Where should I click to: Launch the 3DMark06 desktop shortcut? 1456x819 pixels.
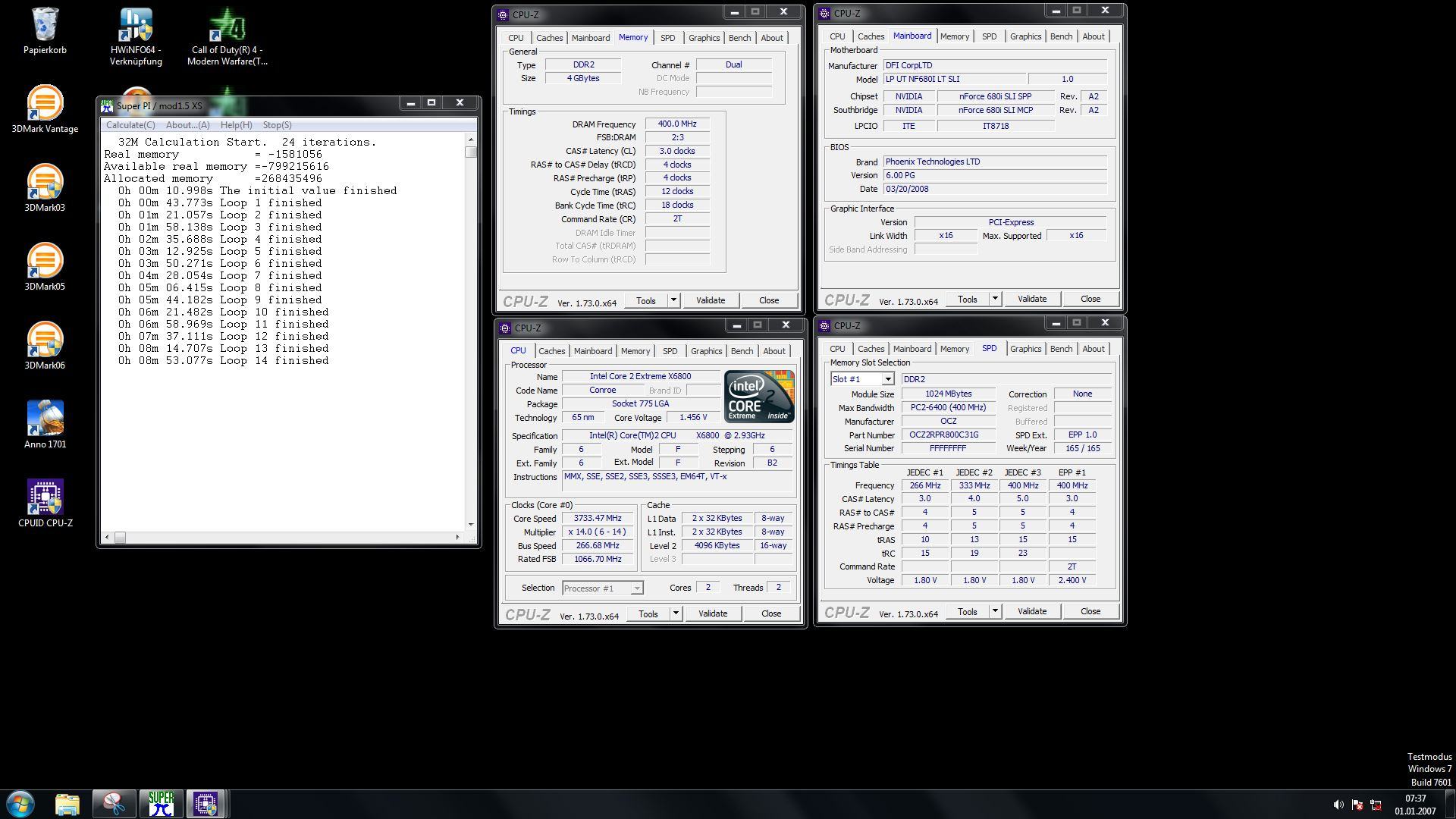(45, 343)
